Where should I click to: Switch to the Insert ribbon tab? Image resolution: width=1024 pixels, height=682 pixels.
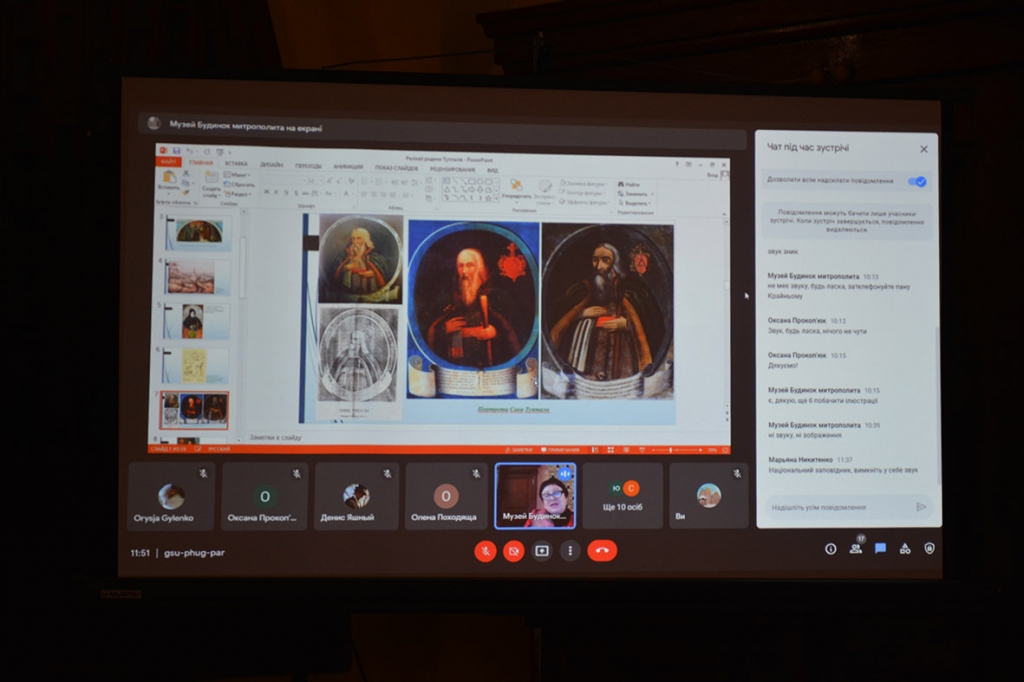point(236,163)
